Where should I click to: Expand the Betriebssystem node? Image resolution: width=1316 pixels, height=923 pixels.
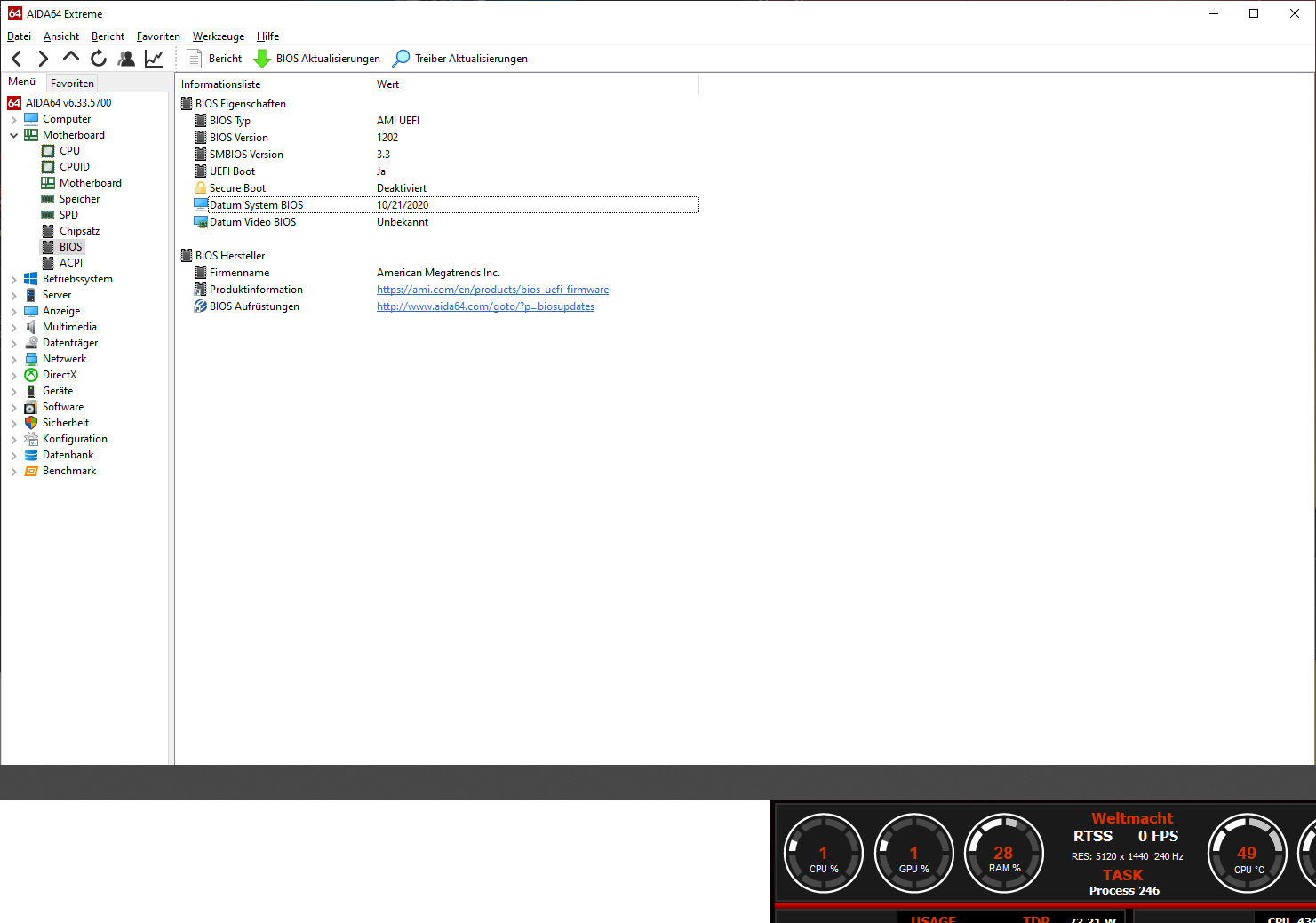point(13,279)
